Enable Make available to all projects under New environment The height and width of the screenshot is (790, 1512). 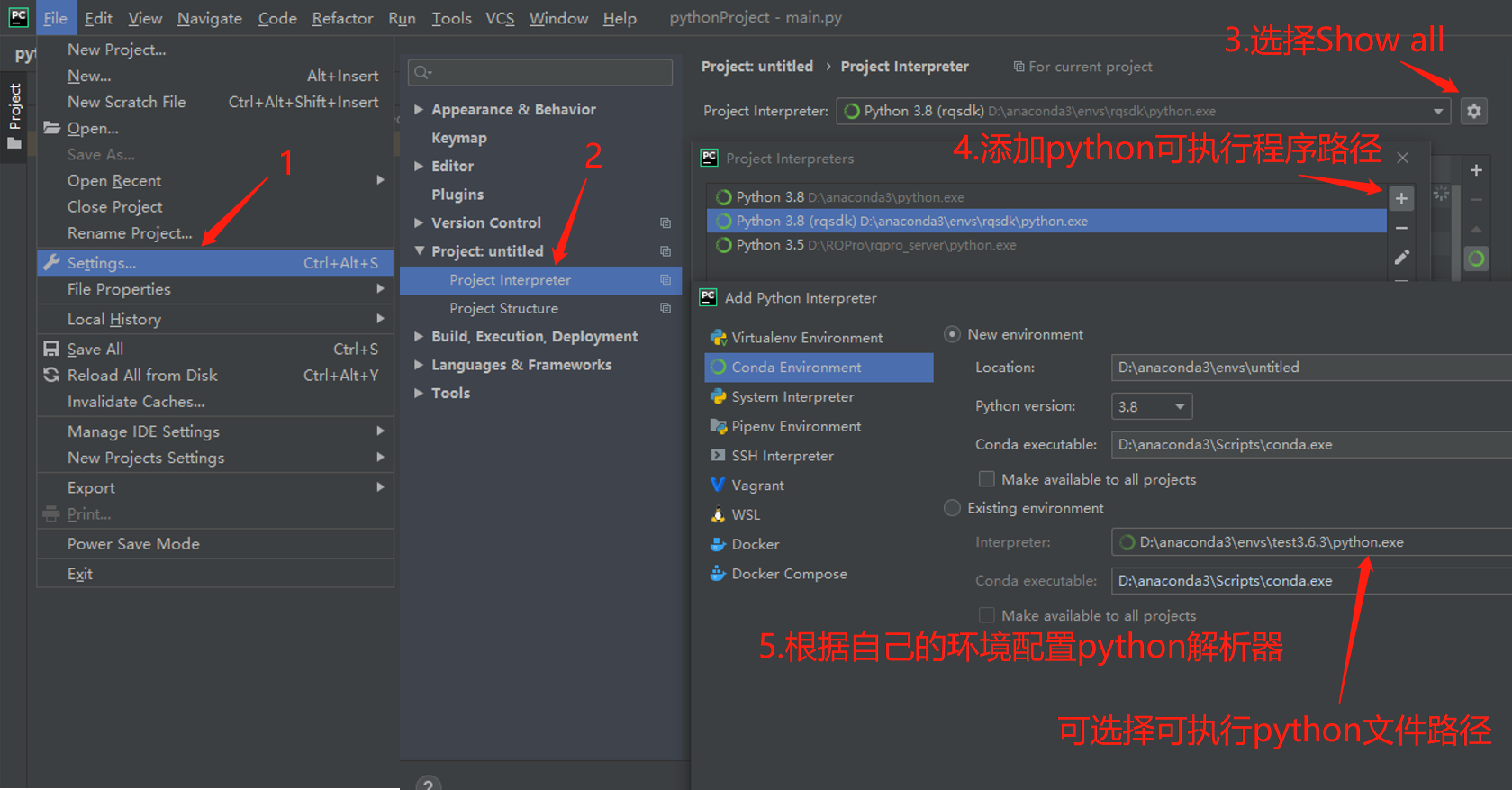coord(987,479)
